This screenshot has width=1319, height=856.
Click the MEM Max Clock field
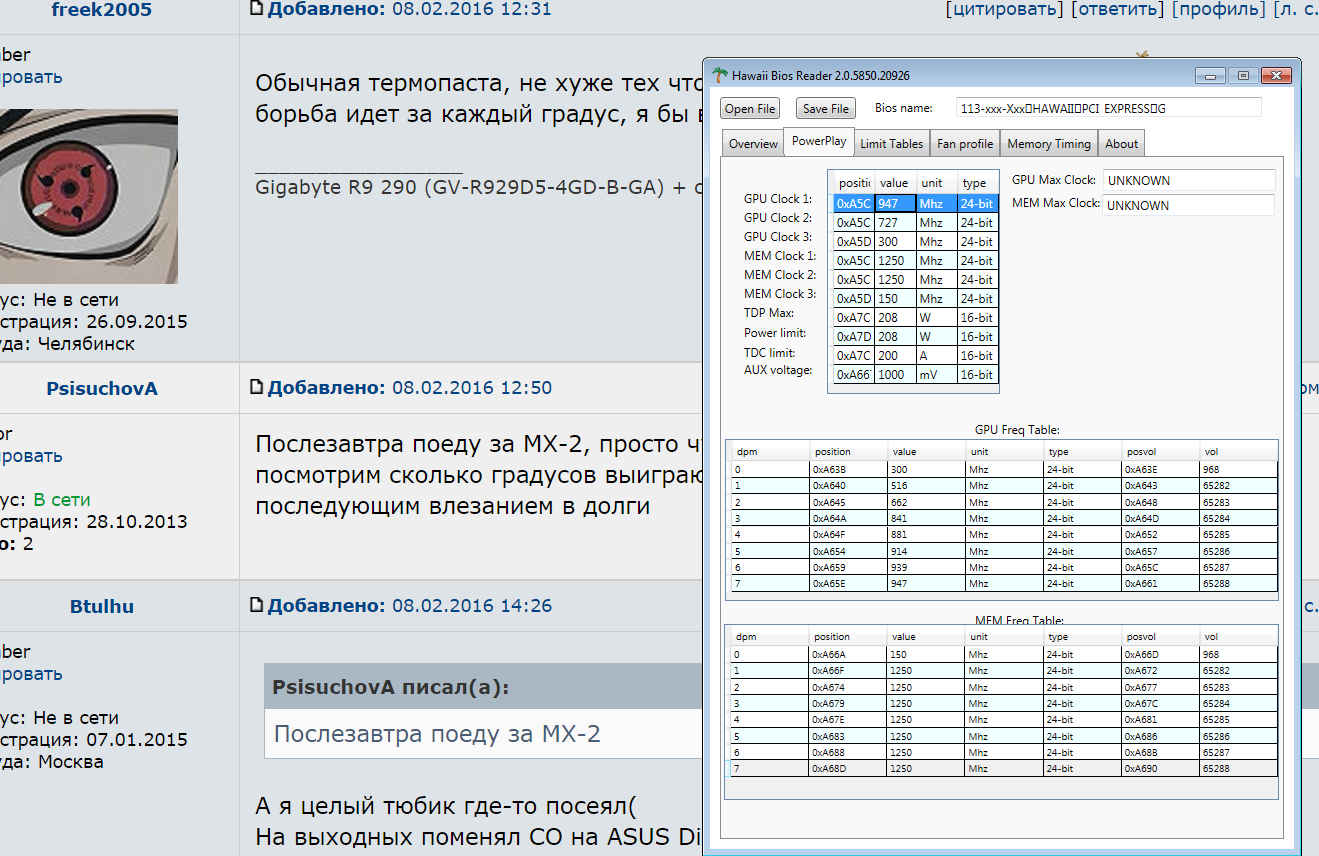click(1188, 205)
